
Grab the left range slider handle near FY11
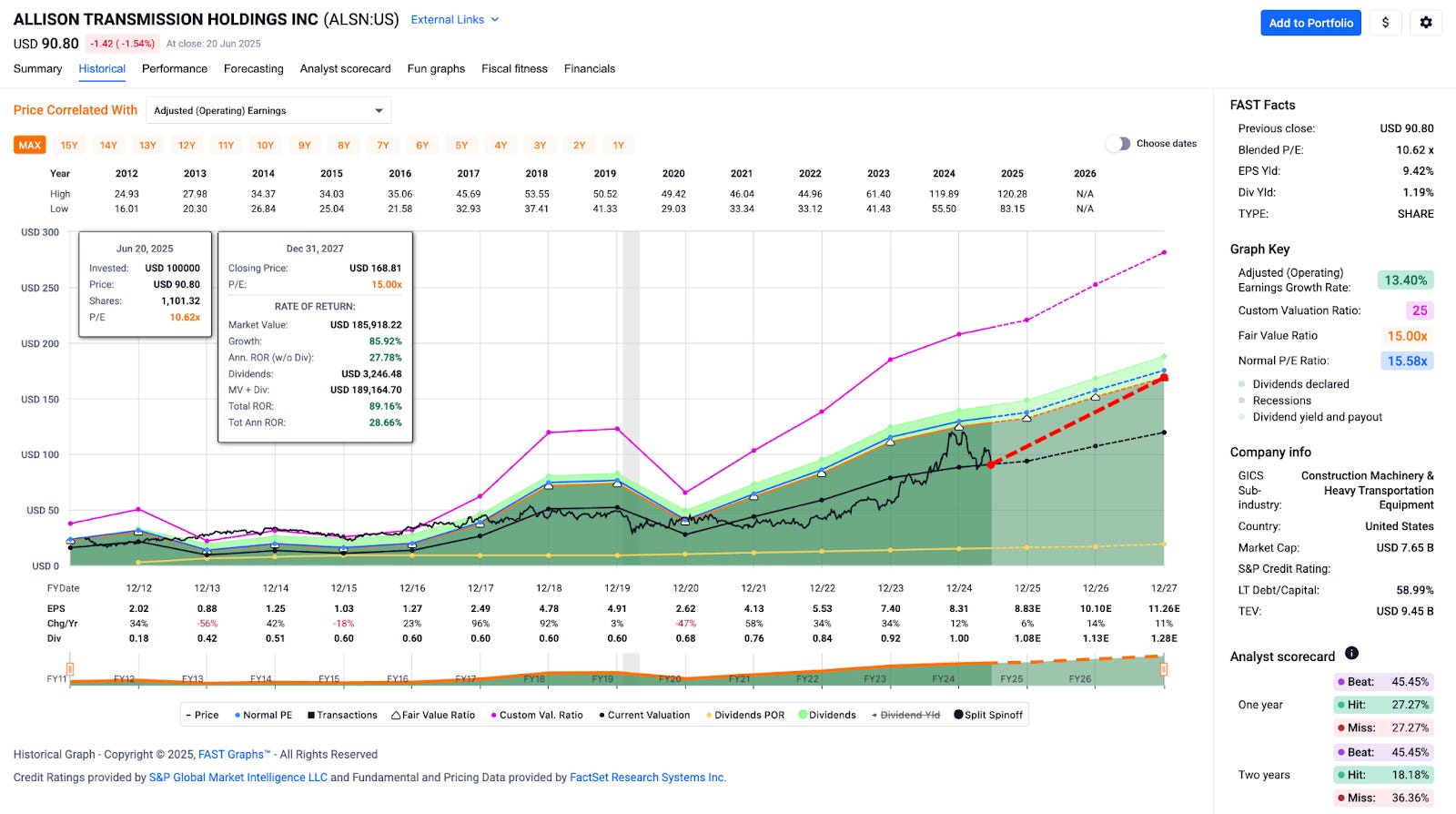point(69,669)
